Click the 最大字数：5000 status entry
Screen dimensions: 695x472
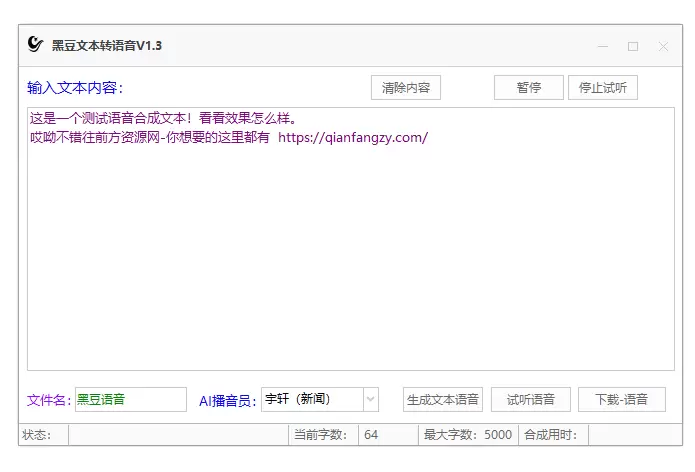[x=468, y=435]
